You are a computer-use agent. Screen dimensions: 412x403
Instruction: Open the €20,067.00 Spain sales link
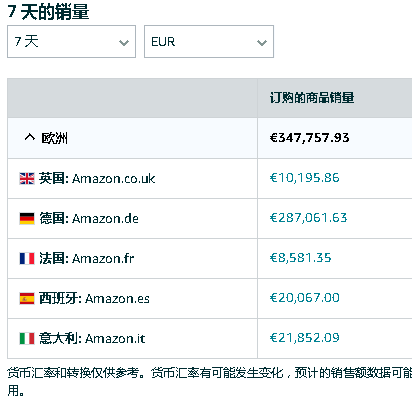304,298
